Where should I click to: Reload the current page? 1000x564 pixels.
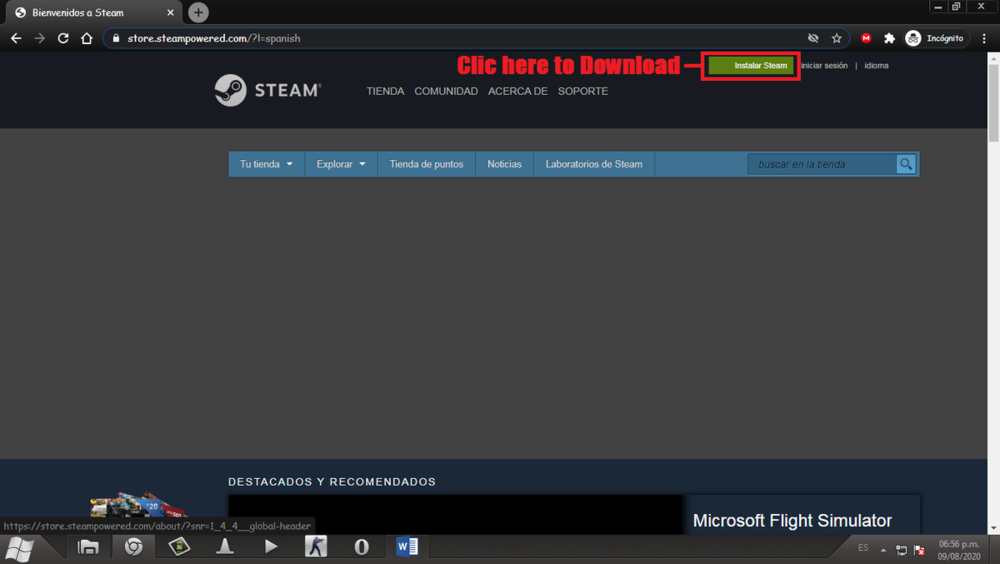(x=63, y=38)
